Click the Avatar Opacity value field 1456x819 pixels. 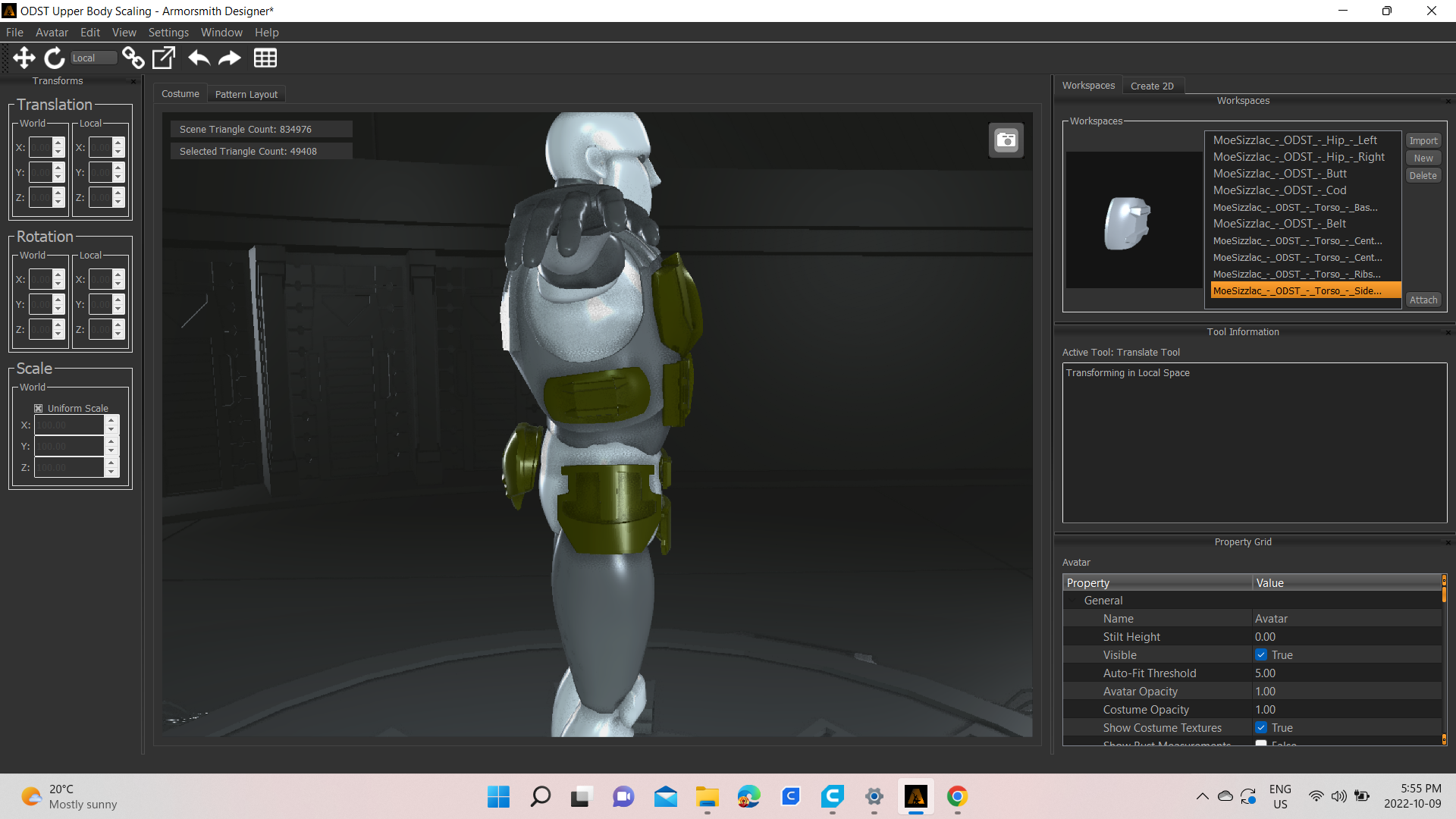click(x=1347, y=692)
